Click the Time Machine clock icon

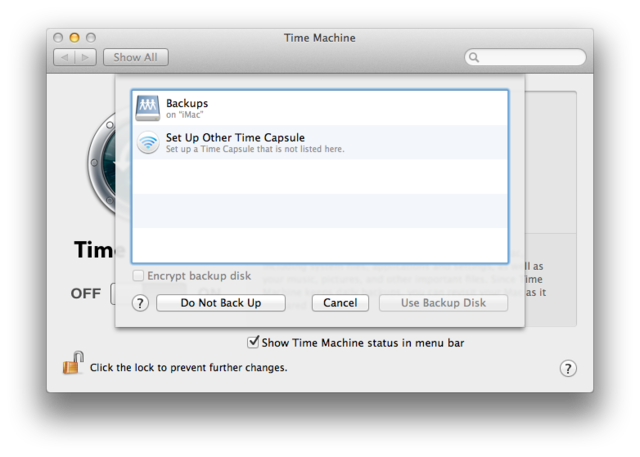click(101, 163)
